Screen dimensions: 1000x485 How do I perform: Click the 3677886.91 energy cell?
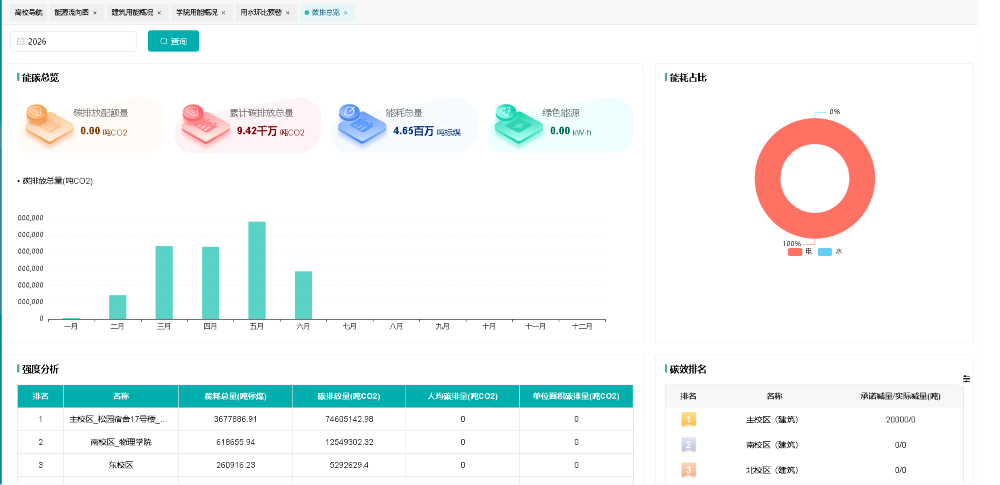[235, 420]
